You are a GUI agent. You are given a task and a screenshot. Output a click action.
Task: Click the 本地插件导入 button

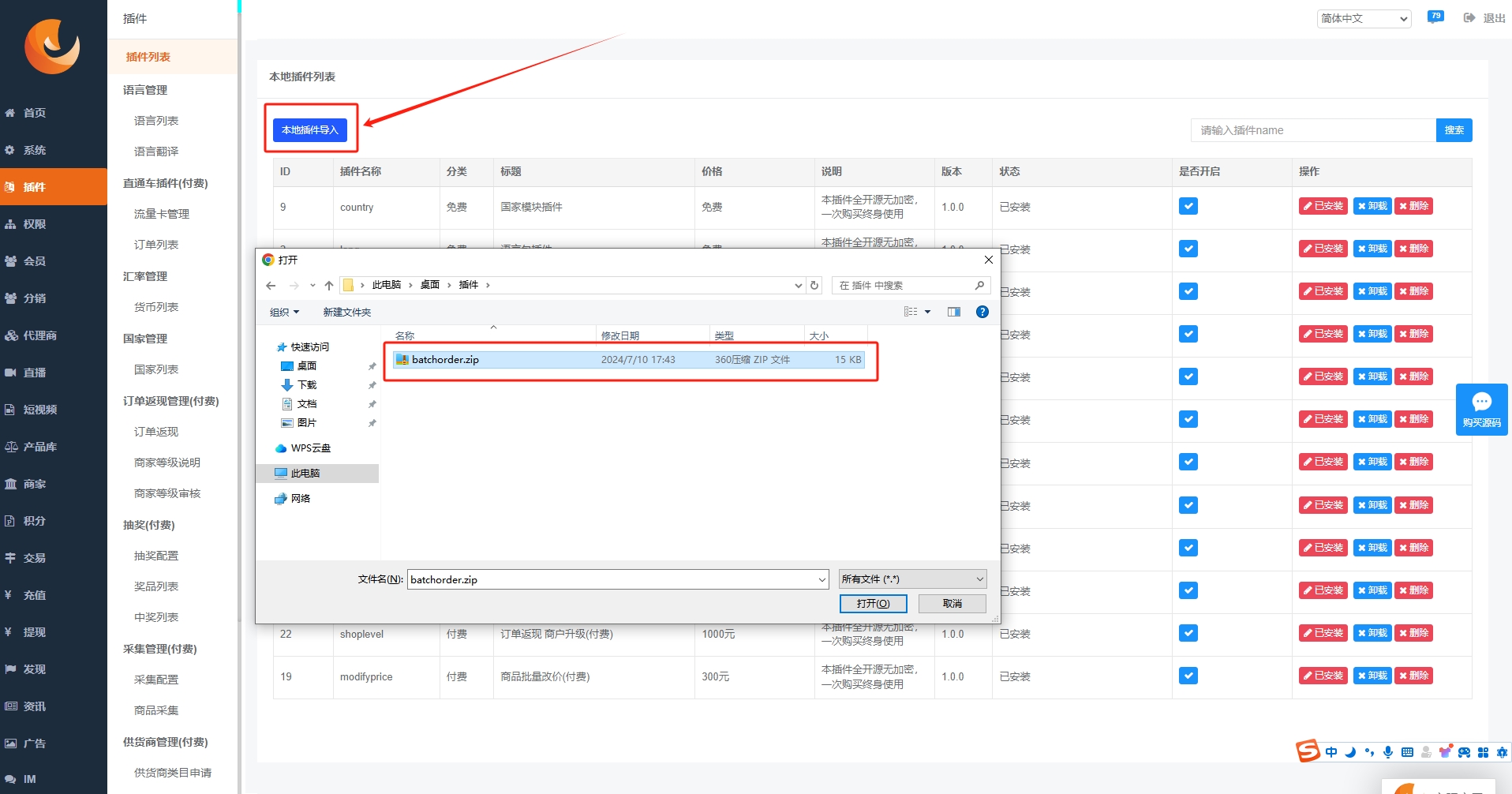[x=310, y=130]
